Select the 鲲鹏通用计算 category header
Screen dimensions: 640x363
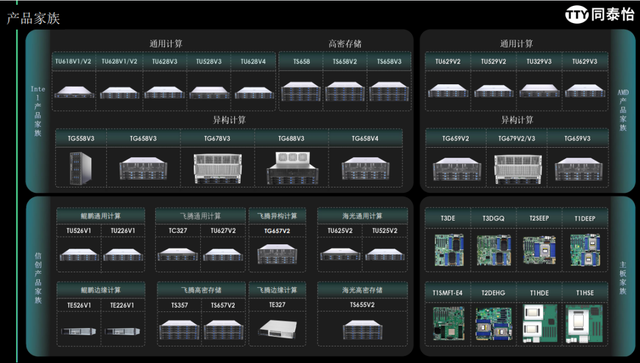click(100, 216)
